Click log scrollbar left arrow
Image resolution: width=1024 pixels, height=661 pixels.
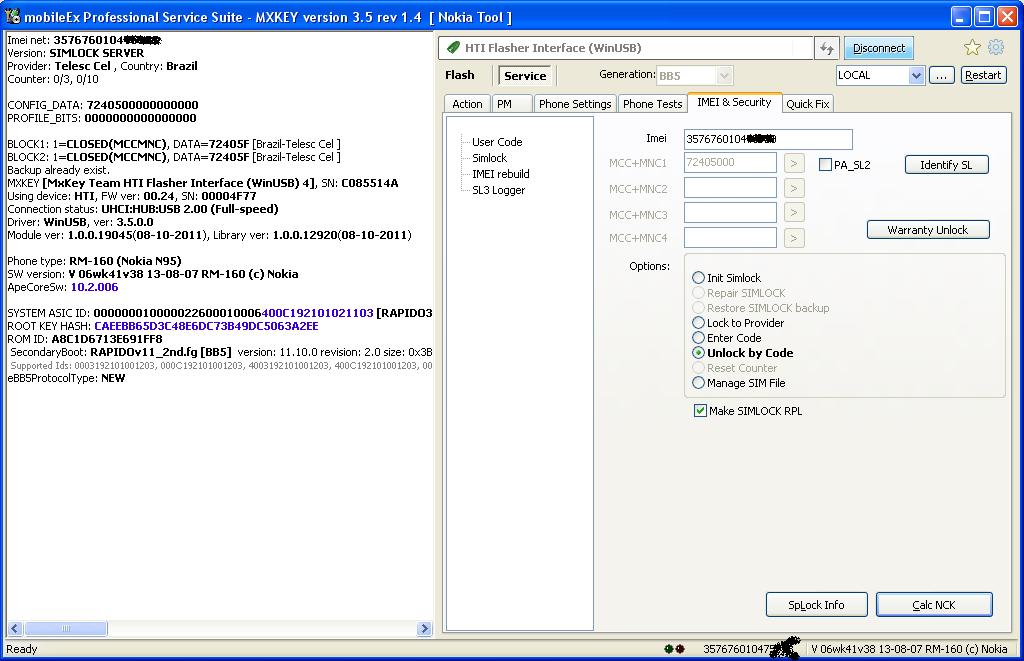[15, 628]
